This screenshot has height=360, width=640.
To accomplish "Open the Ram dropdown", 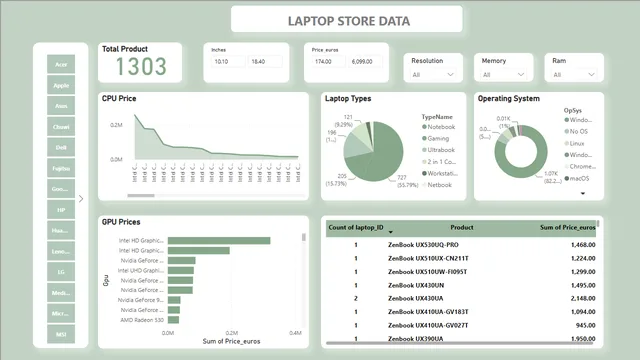I will (574, 75).
